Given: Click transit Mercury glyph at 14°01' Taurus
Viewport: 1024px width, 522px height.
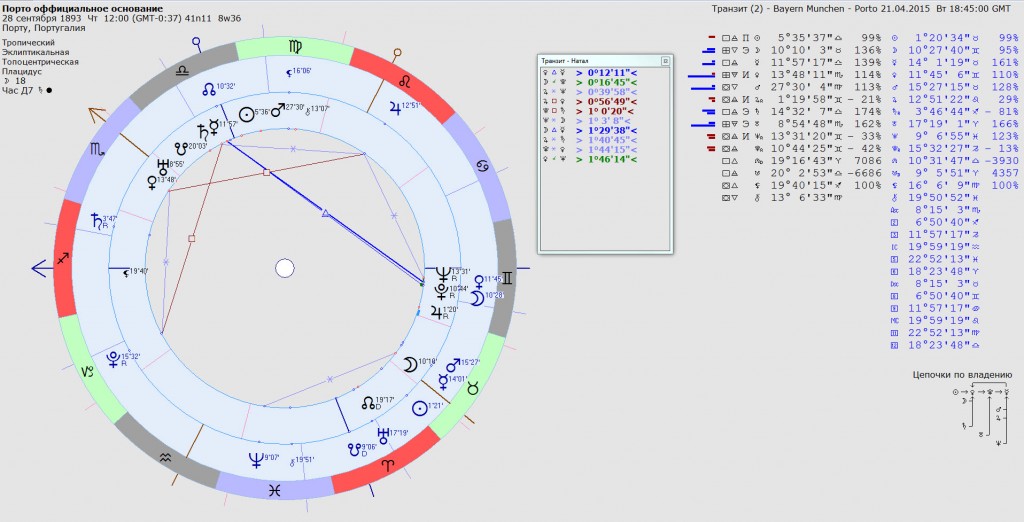Looking at the screenshot, I should point(443,381).
